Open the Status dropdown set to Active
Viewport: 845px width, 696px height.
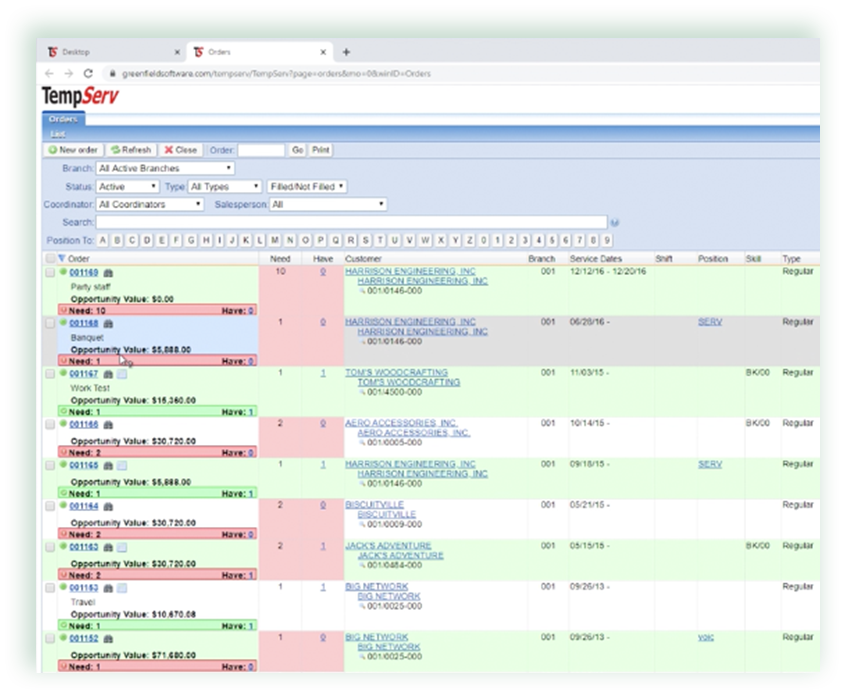(x=127, y=186)
